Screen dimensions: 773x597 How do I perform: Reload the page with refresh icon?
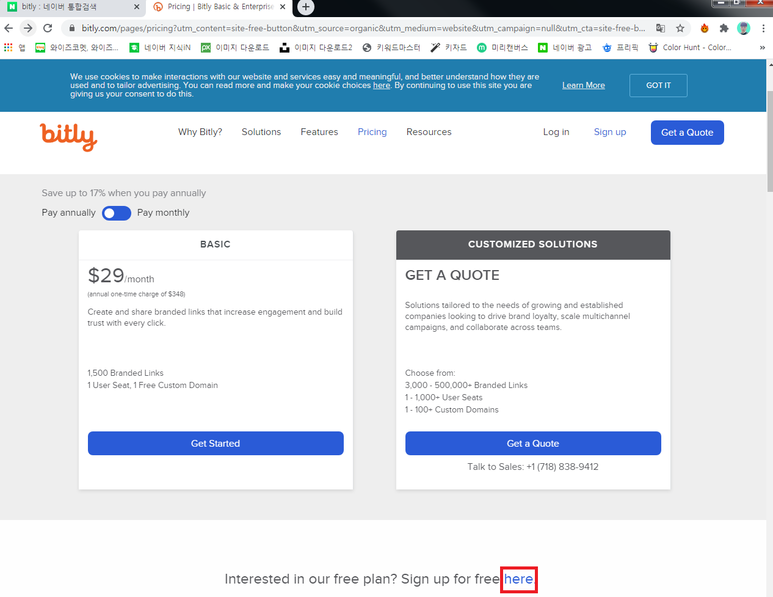[47, 28]
